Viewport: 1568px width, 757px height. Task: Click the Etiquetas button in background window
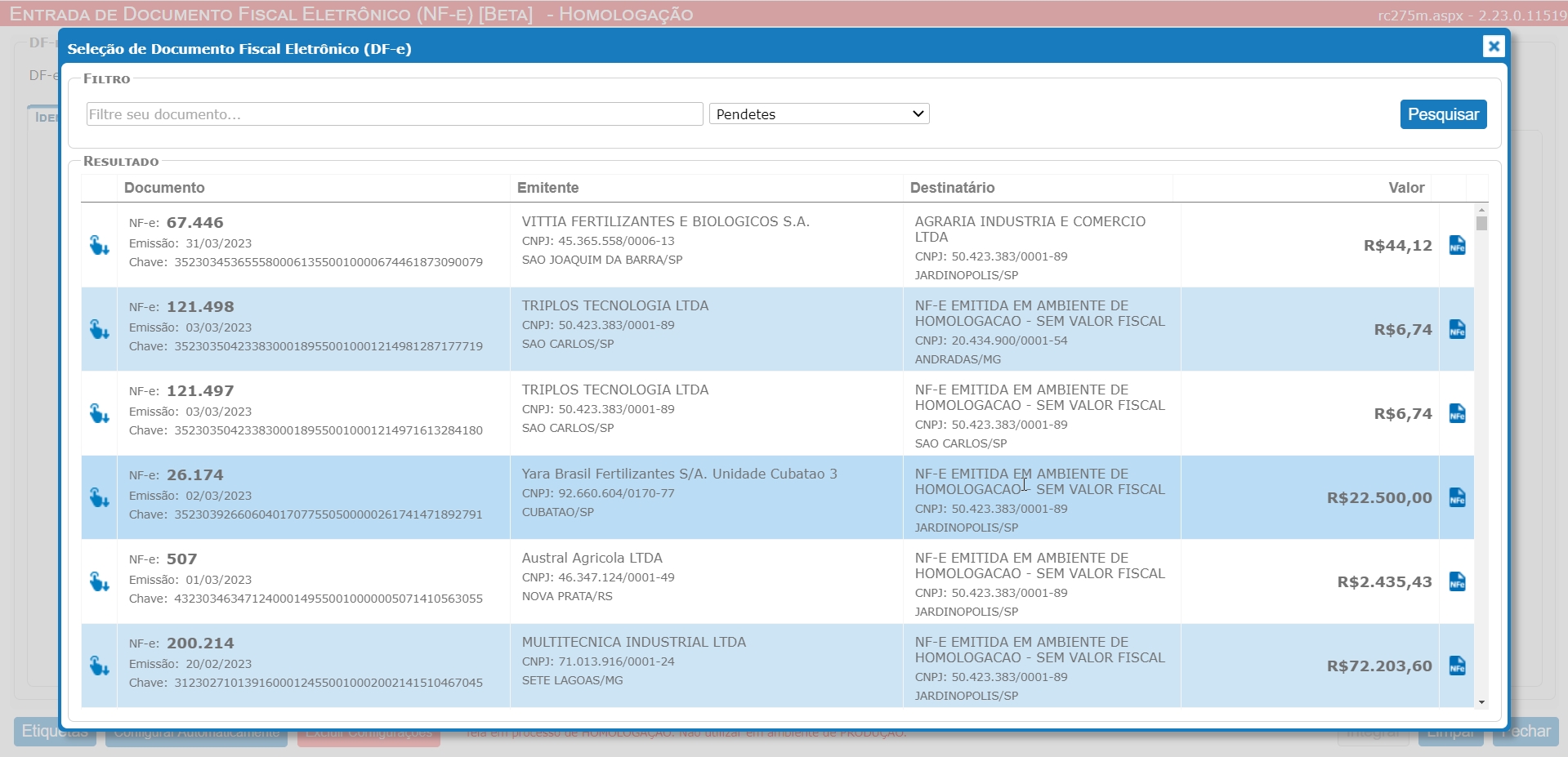[55, 731]
